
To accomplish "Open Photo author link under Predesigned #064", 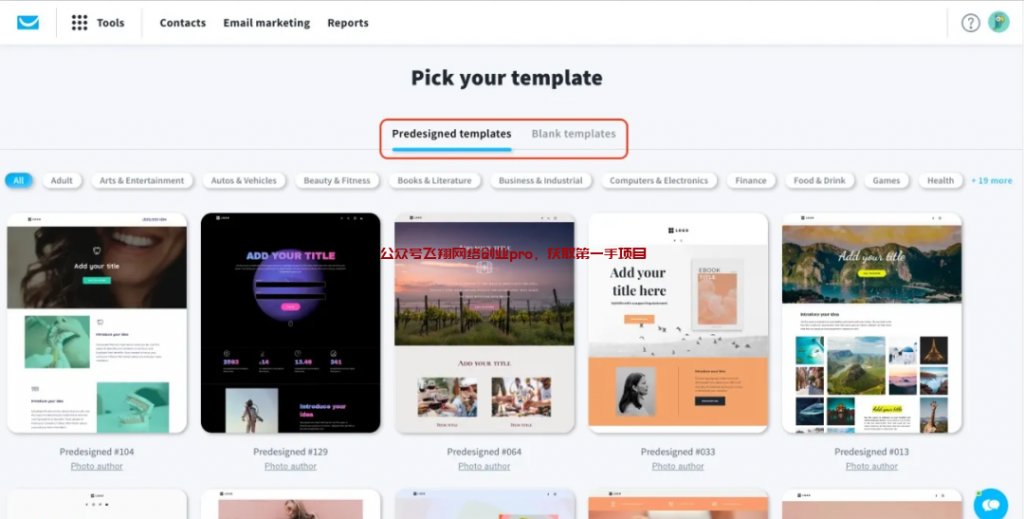I will click(484, 466).
